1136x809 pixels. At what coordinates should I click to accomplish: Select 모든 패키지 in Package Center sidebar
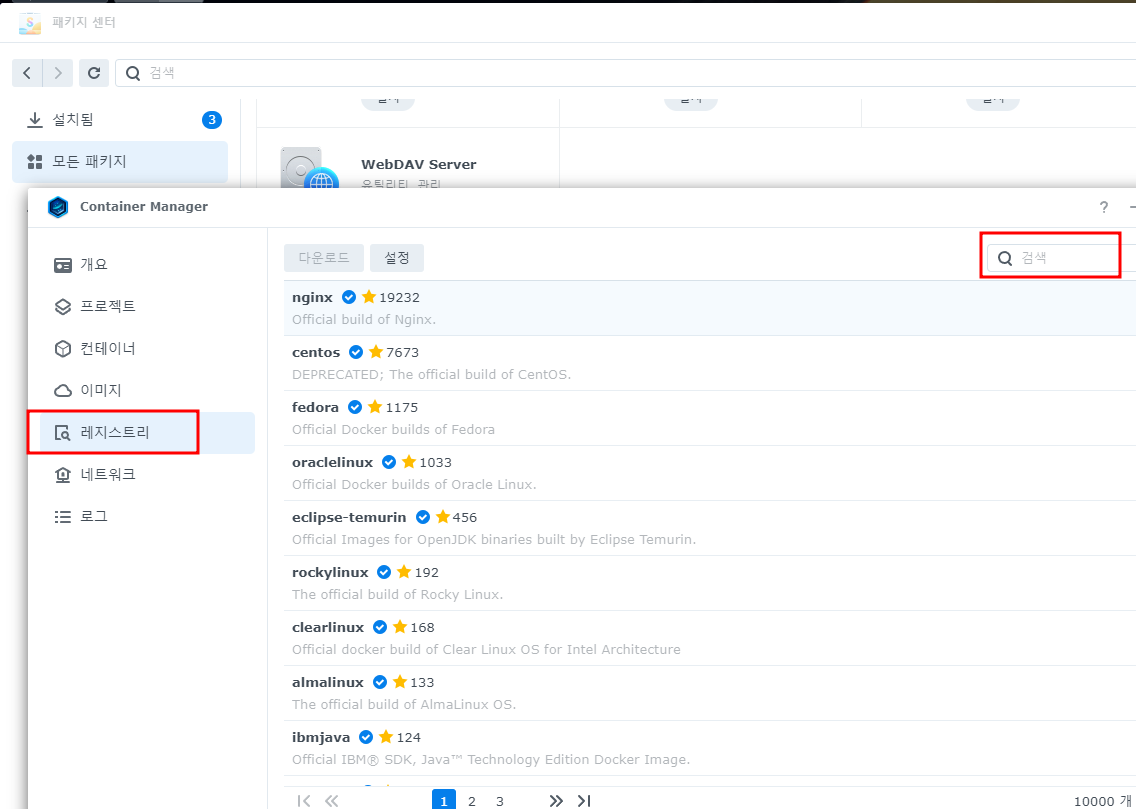coord(120,162)
